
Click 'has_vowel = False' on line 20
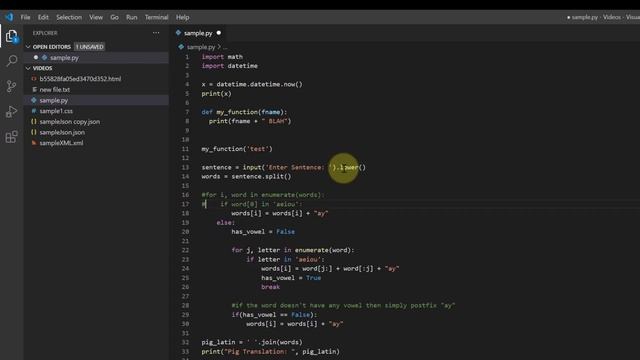click(x=263, y=232)
